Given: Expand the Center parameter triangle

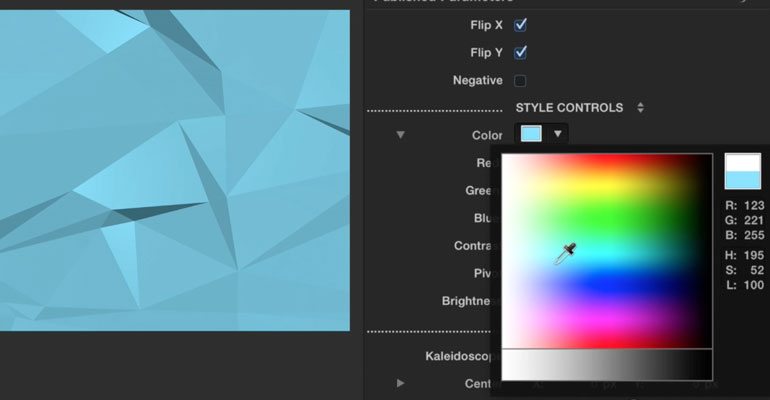Looking at the screenshot, I should coord(401,383).
